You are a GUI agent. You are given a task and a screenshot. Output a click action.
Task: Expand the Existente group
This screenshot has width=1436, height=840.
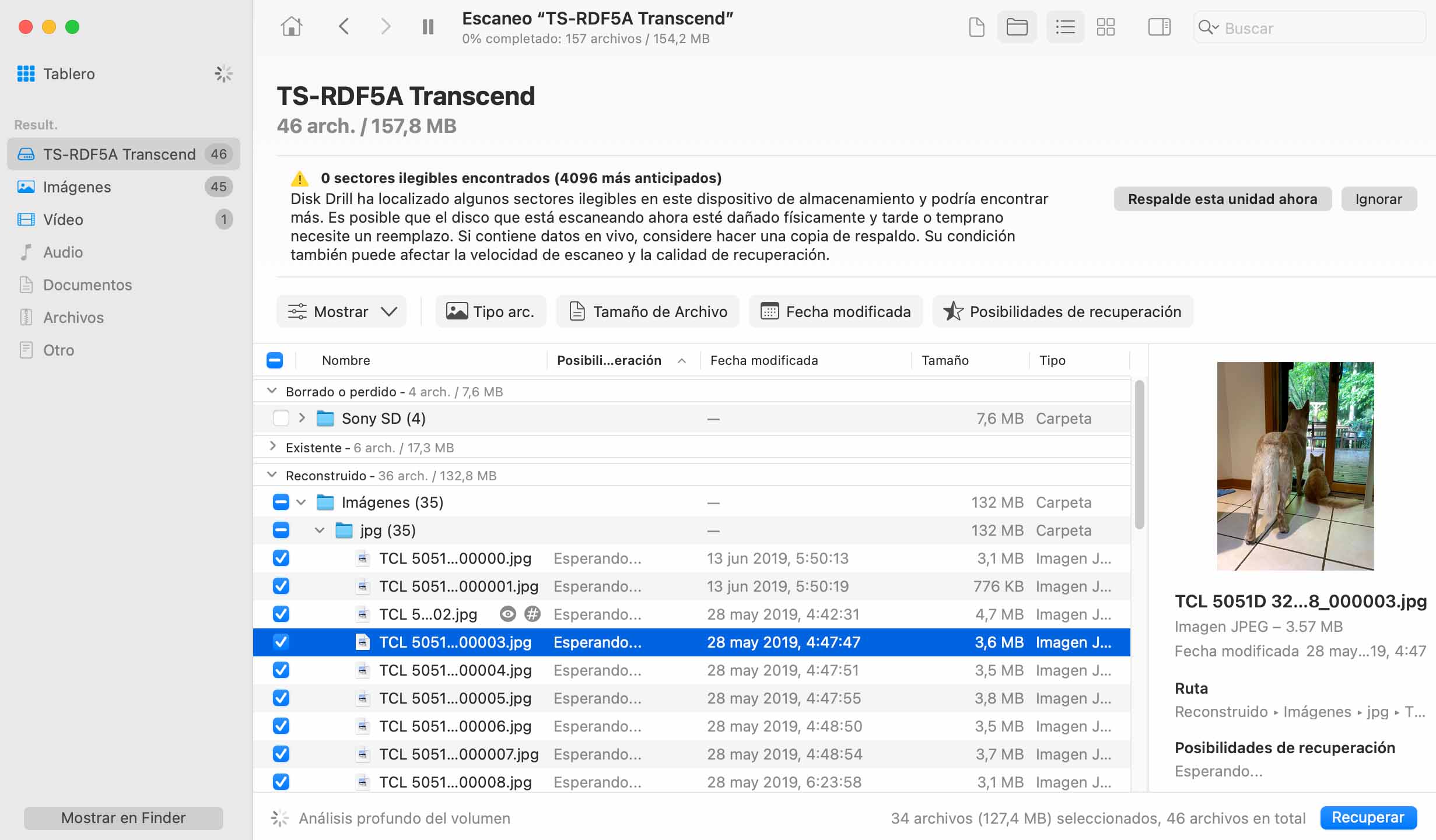272,447
